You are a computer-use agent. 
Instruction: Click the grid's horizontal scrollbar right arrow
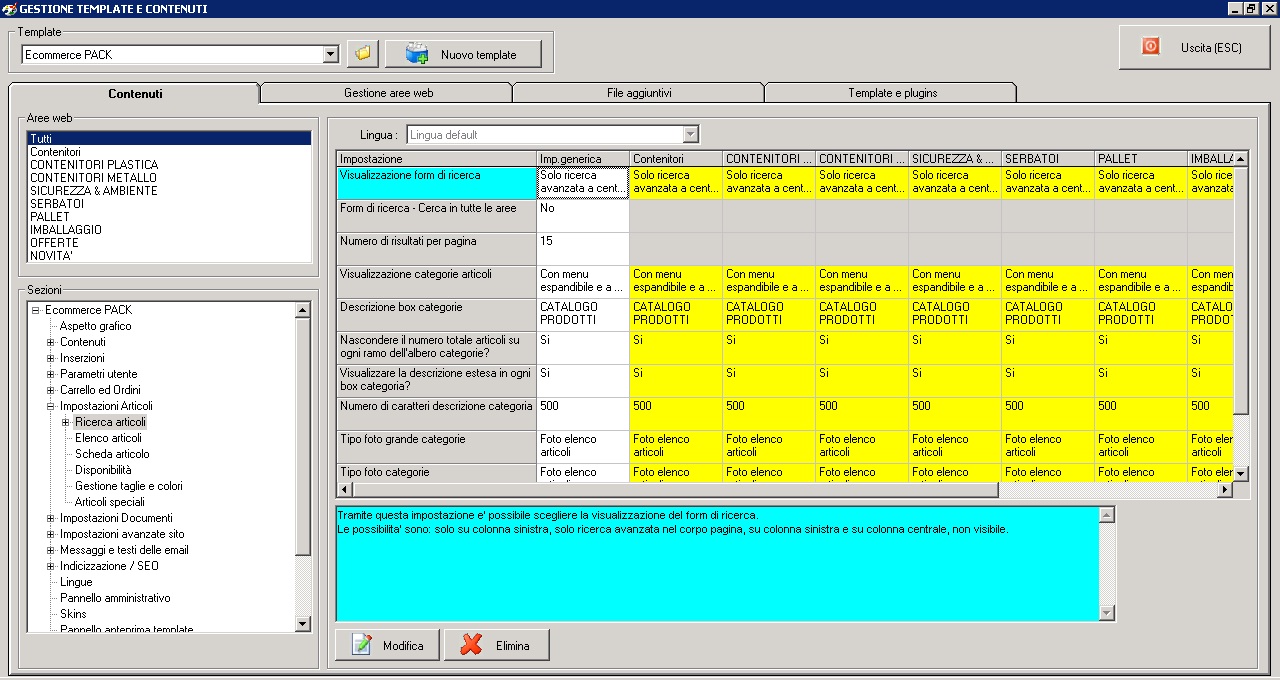click(1224, 490)
